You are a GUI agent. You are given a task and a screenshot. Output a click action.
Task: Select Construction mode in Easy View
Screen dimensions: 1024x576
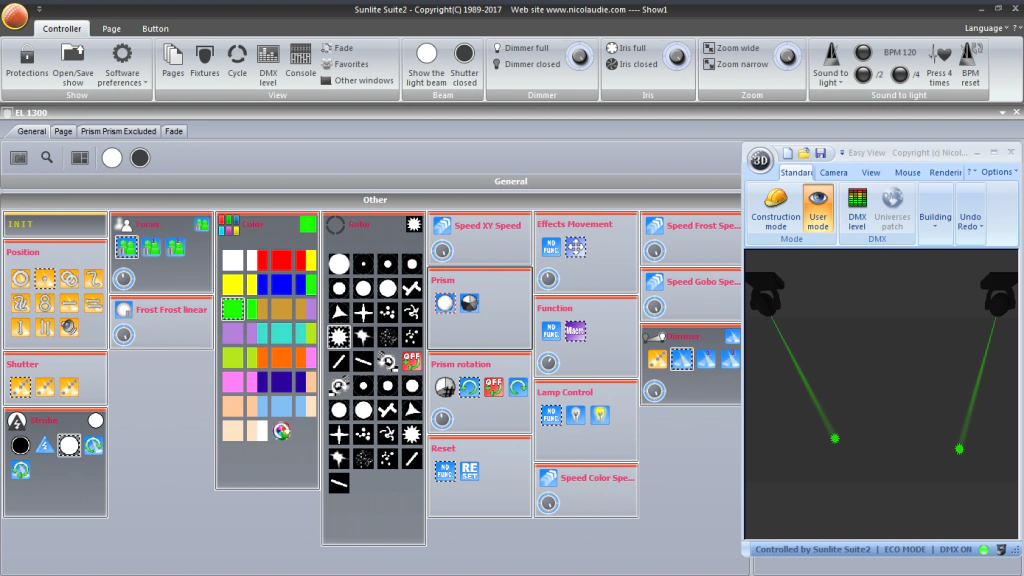(775, 208)
